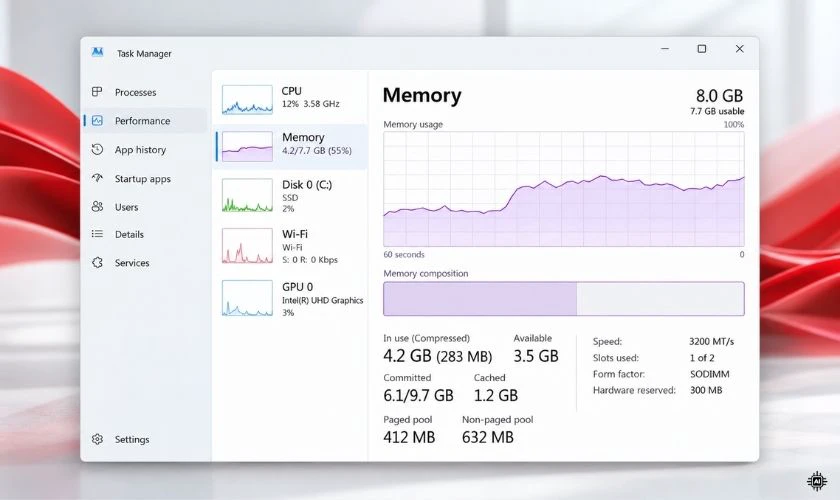Click the "412 MB" Paged pool value

[409, 437]
